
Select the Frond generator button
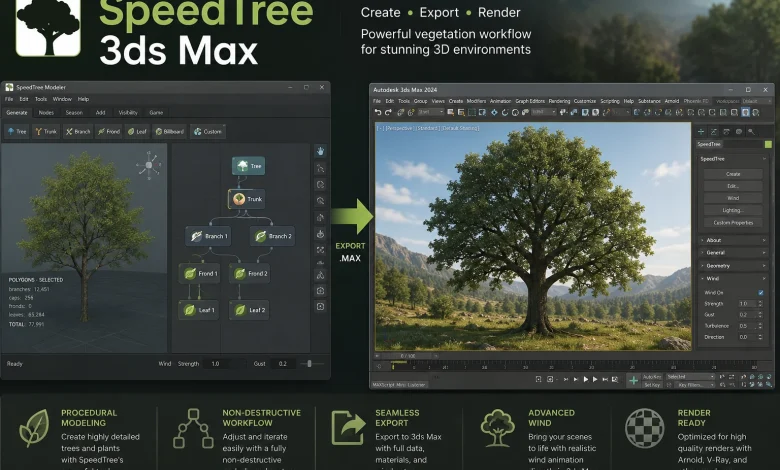coord(108,132)
